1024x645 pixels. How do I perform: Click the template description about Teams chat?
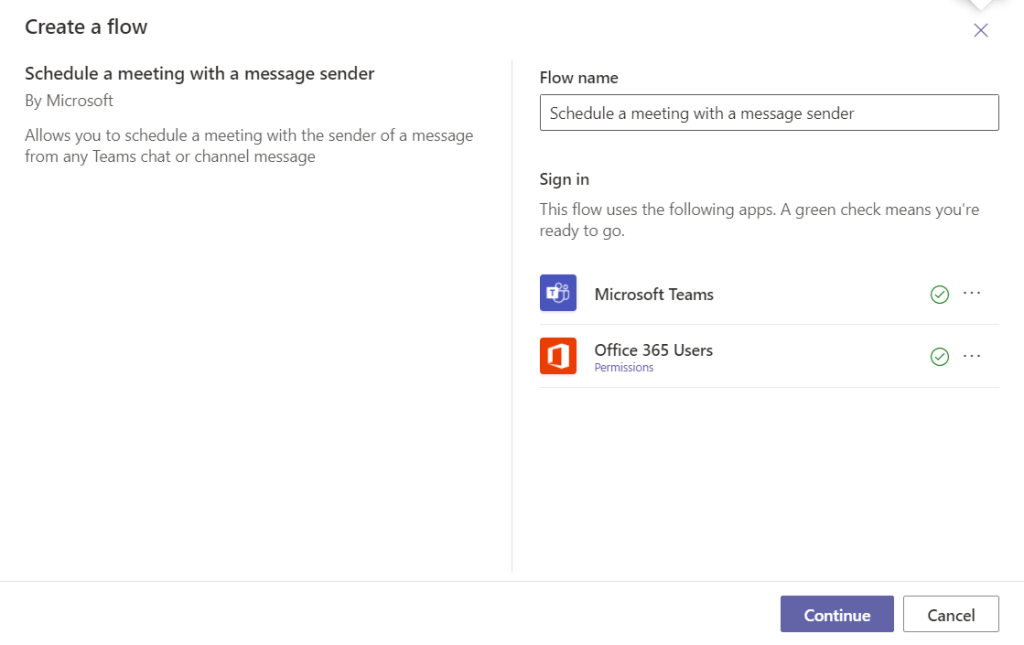point(249,146)
